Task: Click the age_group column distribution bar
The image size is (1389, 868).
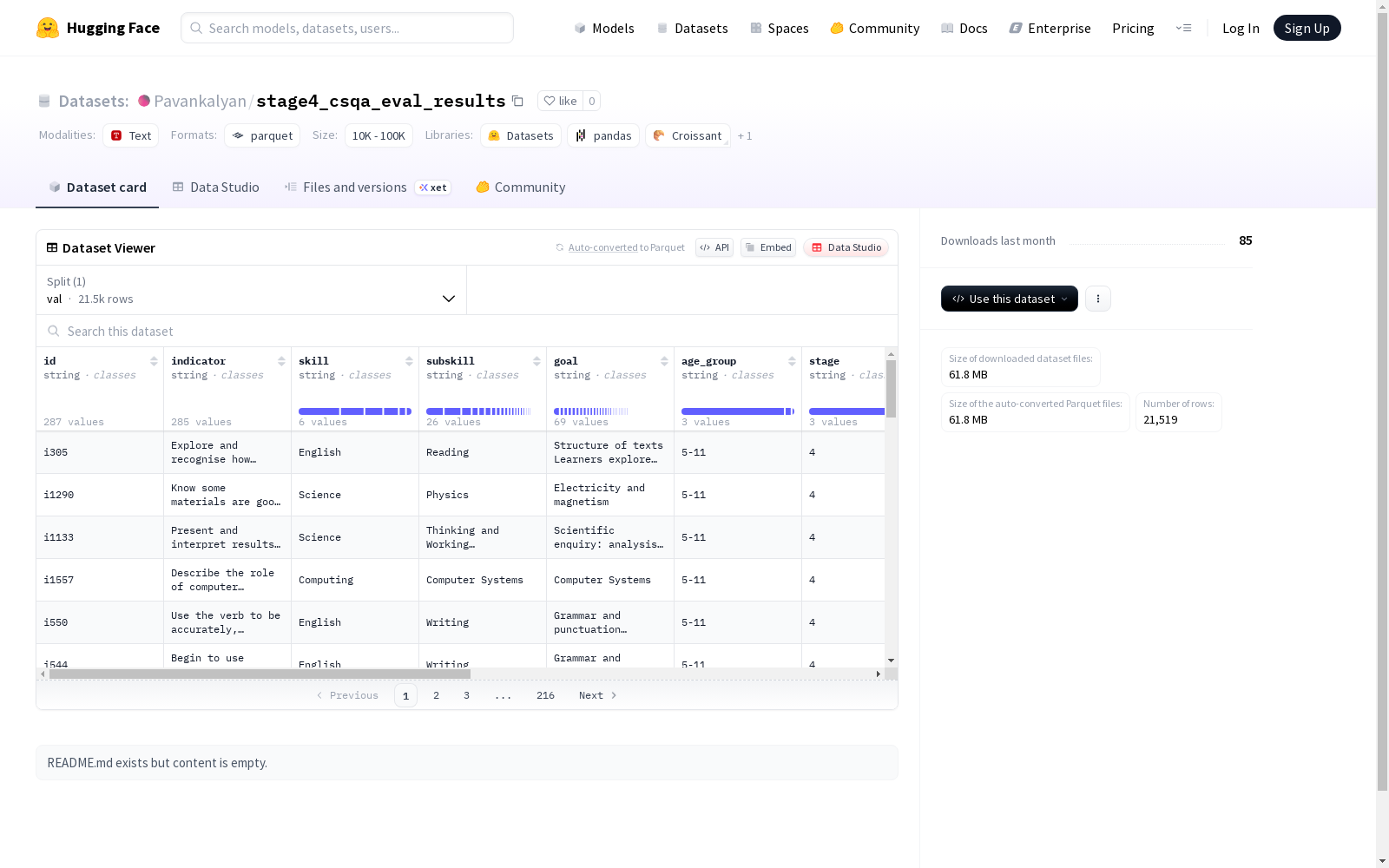Action: 738,411
